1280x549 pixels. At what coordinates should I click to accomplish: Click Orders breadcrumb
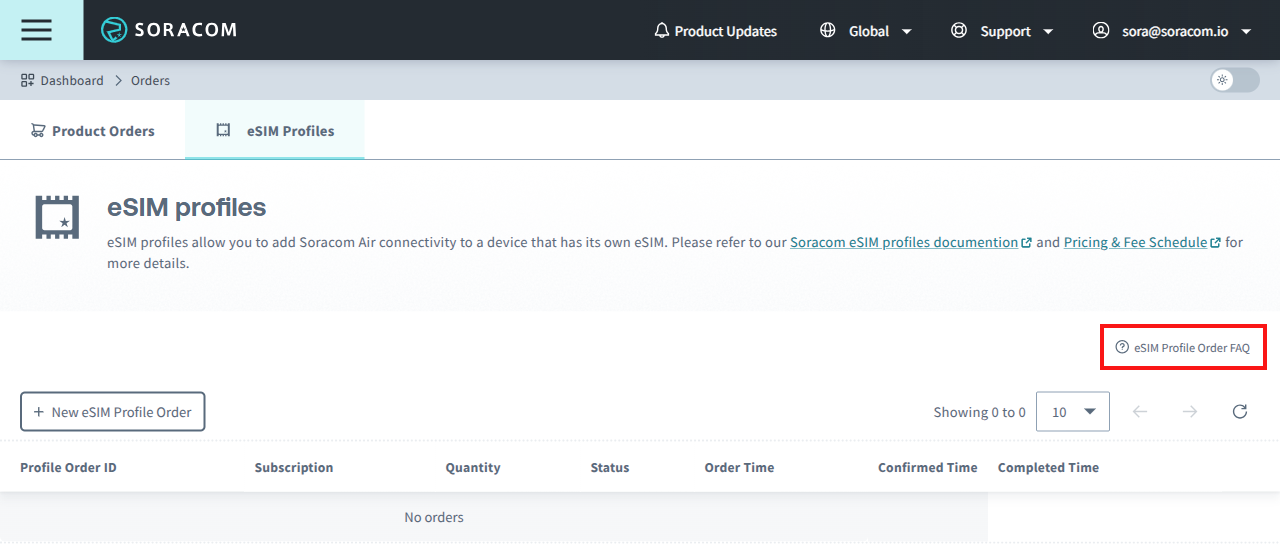[150, 80]
